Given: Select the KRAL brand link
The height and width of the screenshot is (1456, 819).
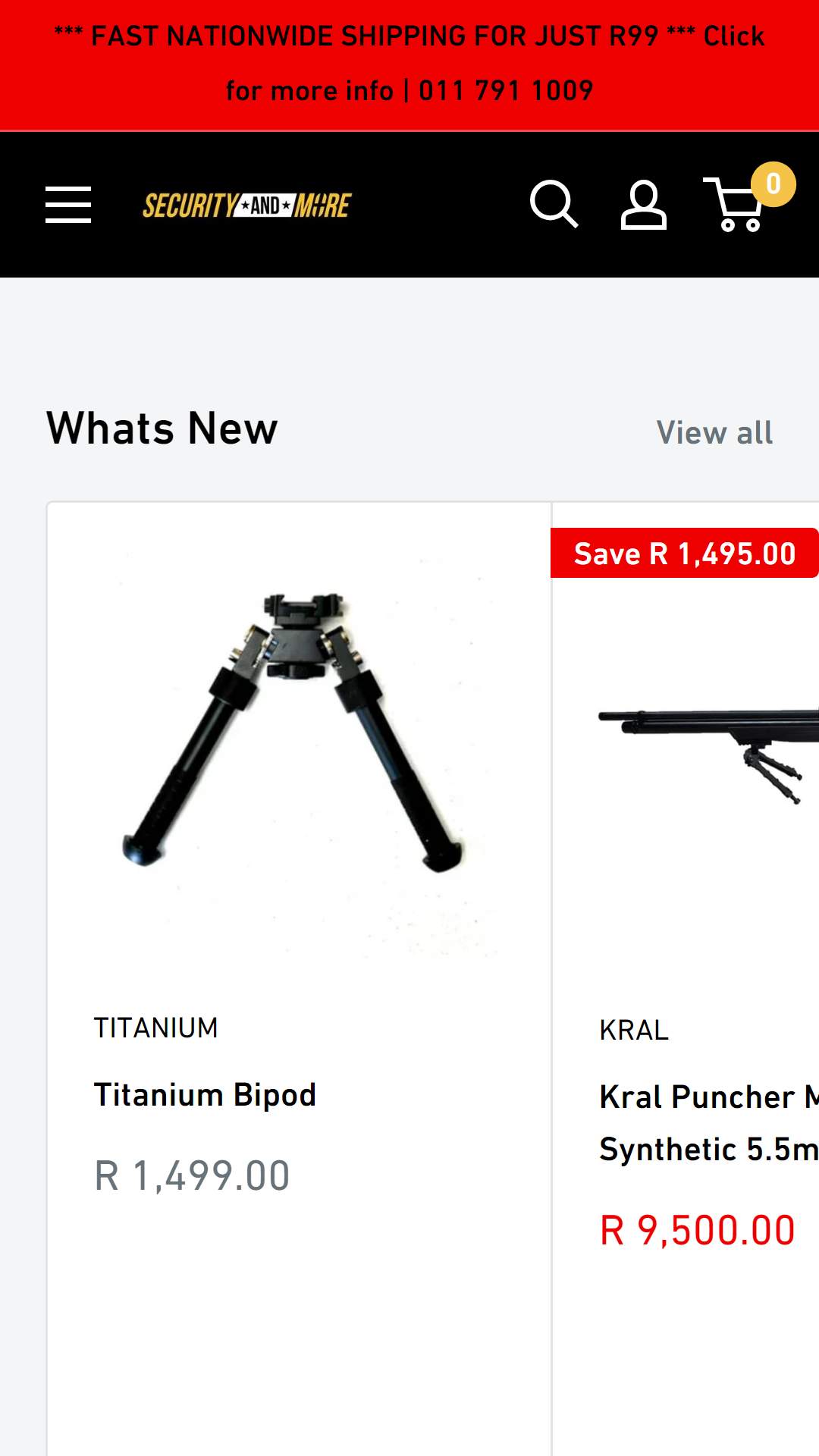Looking at the screenshot, I should pos(634,1031).
